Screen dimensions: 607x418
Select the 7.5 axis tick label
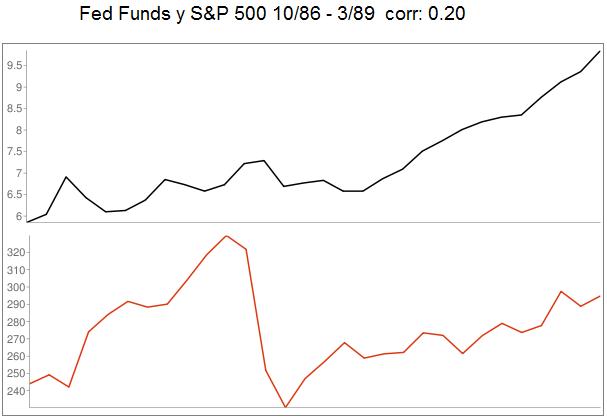point(14,152)
